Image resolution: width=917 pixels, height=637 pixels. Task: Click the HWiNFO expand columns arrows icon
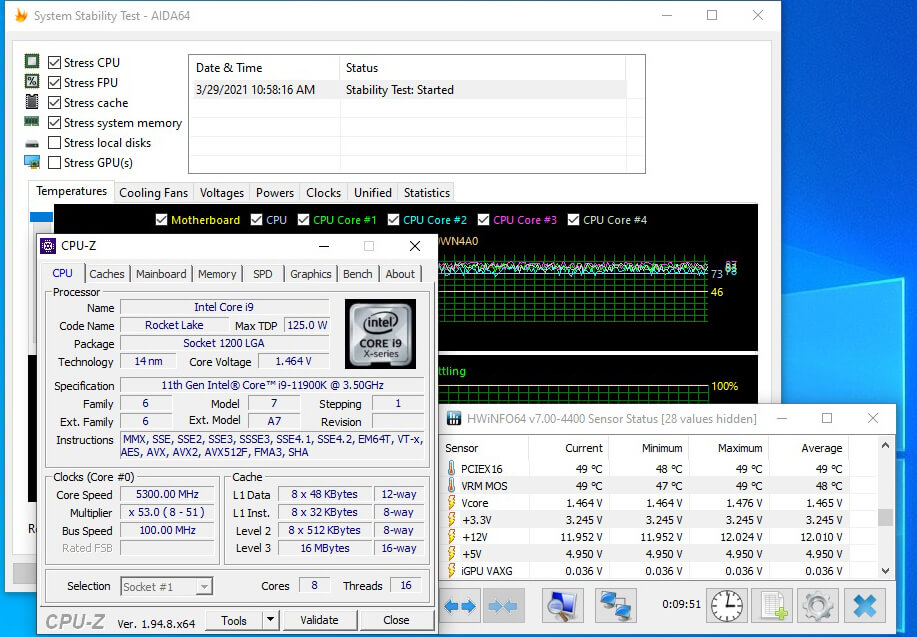click(460, 606)
